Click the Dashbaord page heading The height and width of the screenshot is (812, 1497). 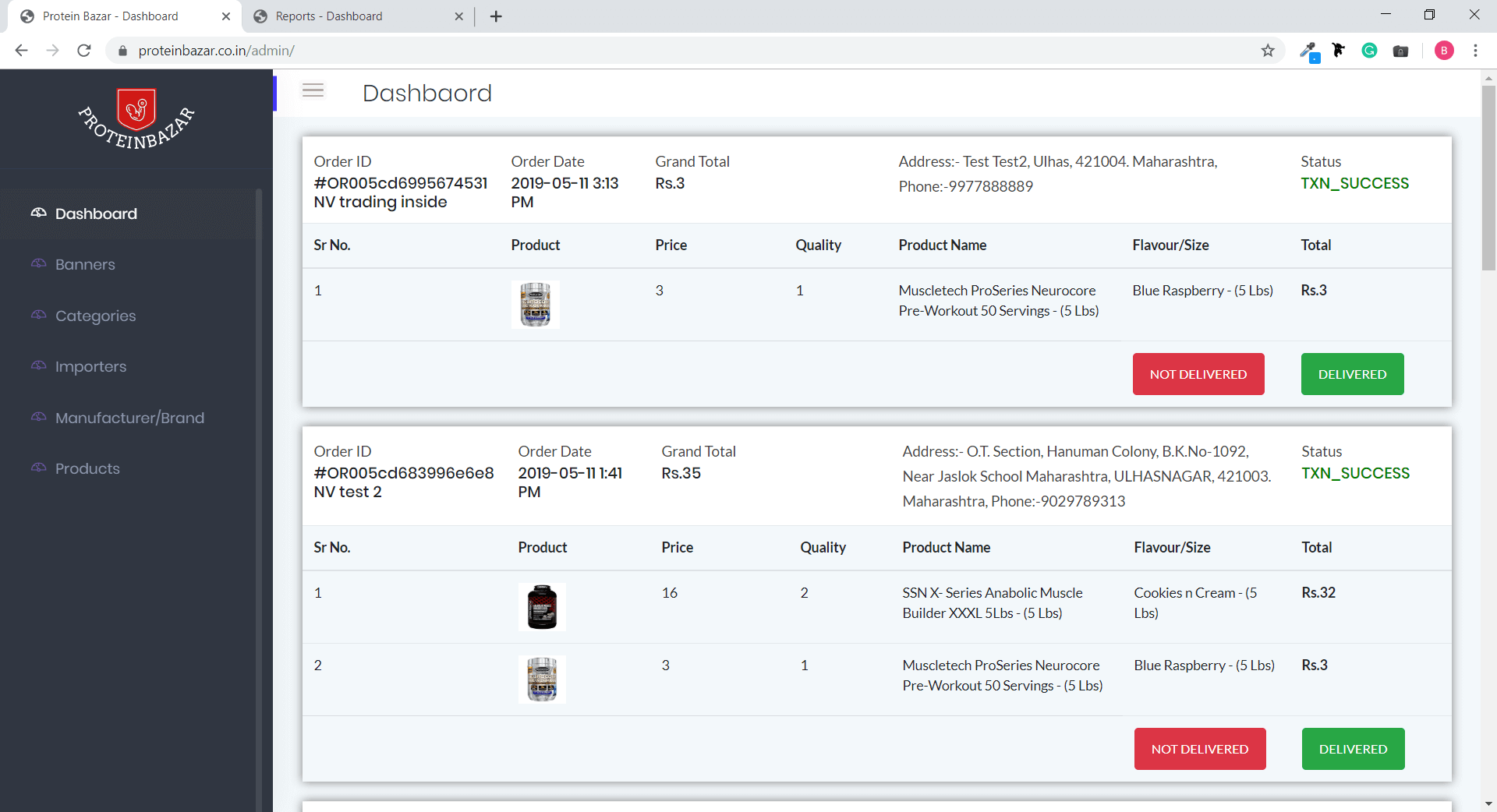427,93
